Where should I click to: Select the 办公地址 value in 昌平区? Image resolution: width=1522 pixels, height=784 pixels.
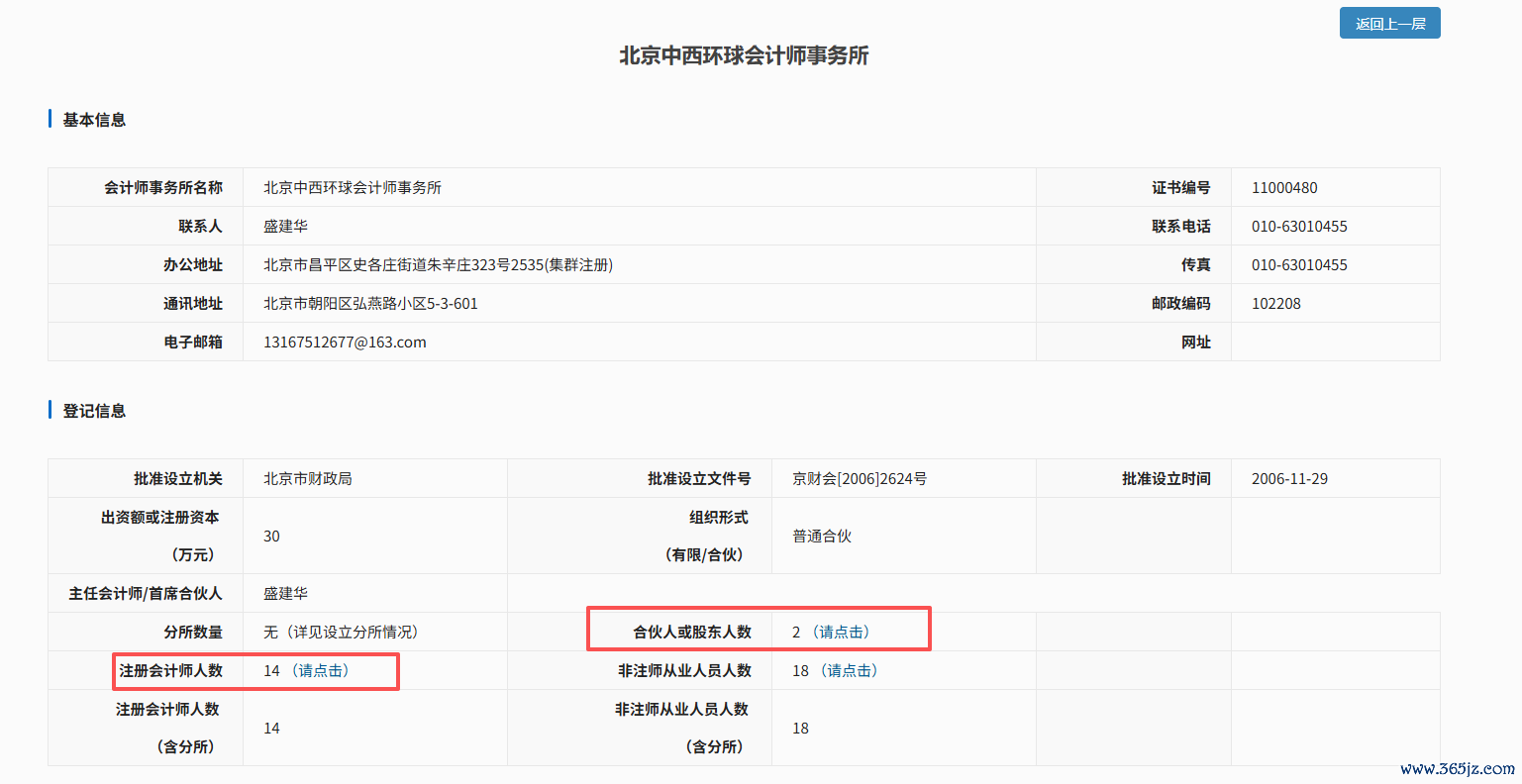point(438,264)
